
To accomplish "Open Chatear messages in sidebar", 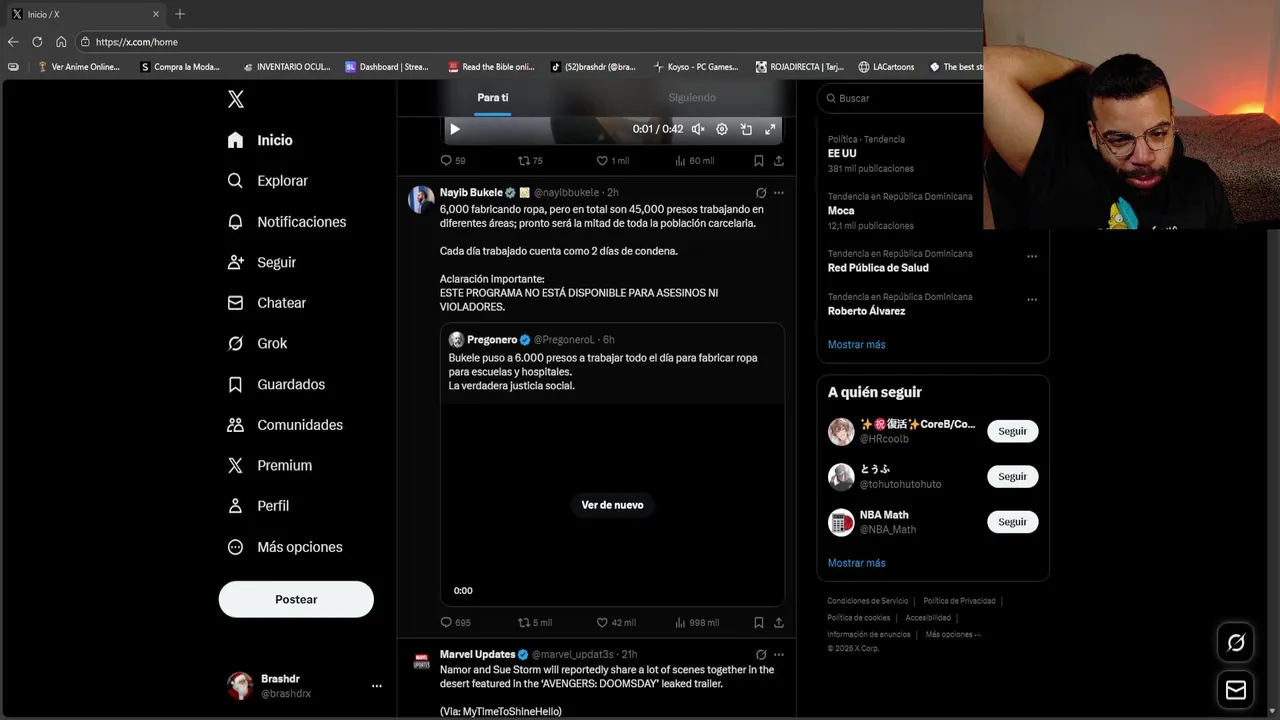I will coord(266,303).
